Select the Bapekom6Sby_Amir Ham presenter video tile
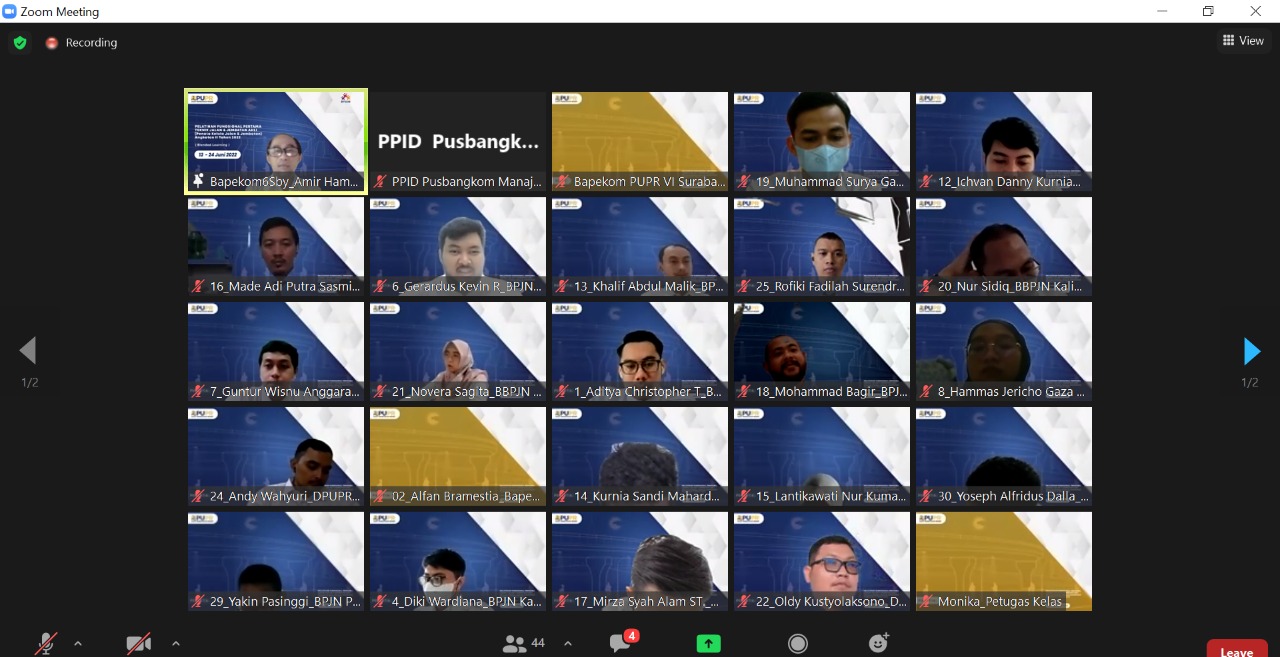 click(x=276, y=141)
